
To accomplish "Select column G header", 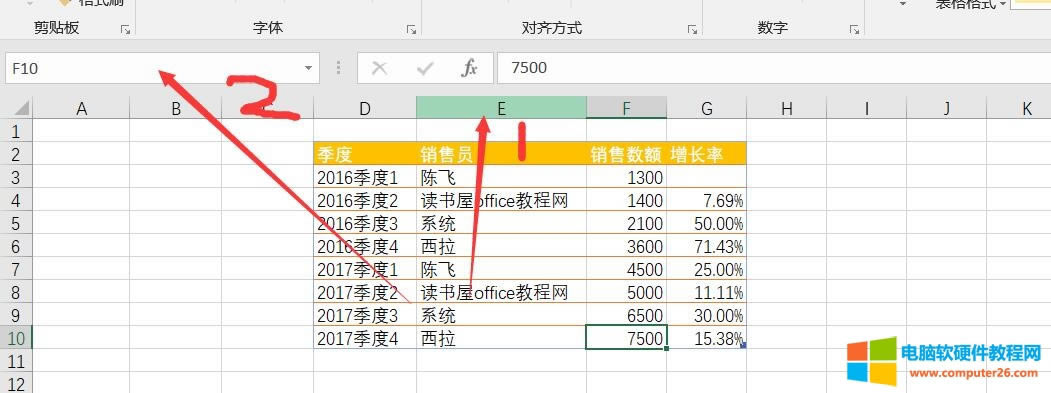I will click(706, 108).
